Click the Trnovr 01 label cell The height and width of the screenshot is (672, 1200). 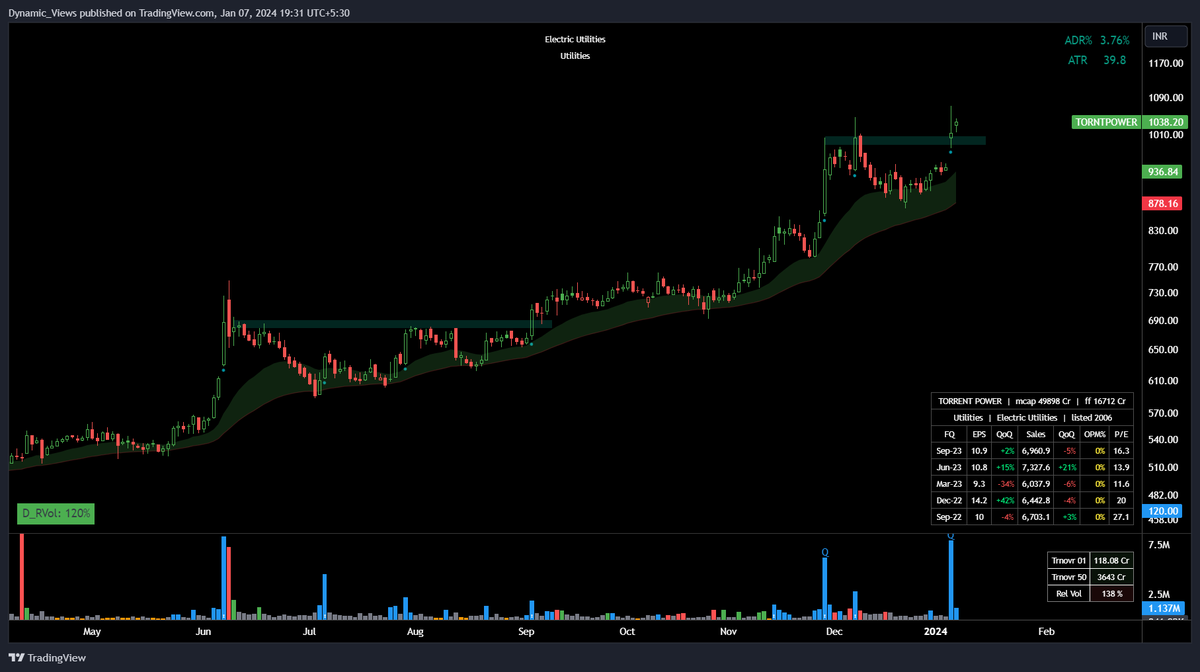click(x=1067, y=561)
